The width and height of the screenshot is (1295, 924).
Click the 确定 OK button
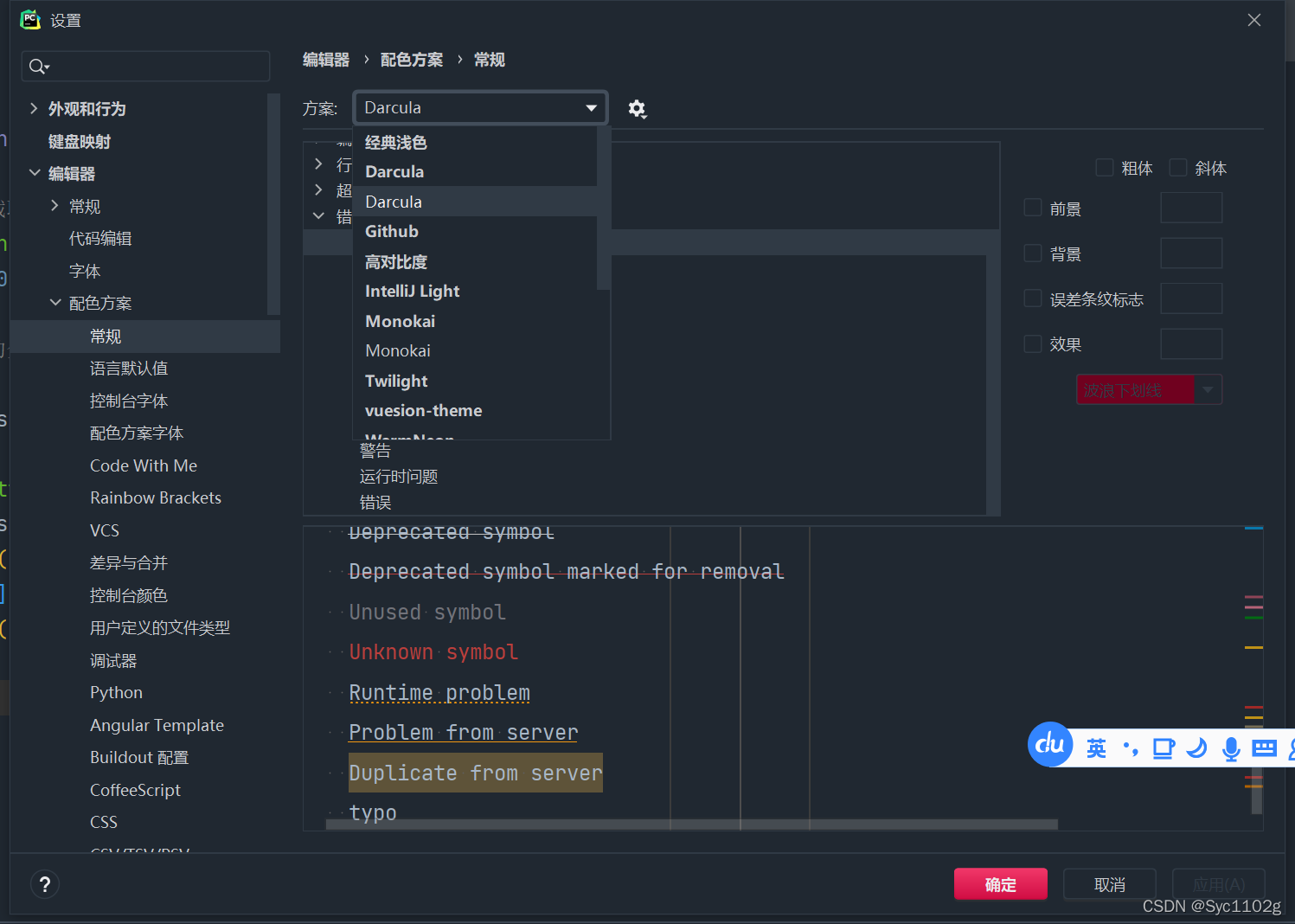[x=1001, y=884]
